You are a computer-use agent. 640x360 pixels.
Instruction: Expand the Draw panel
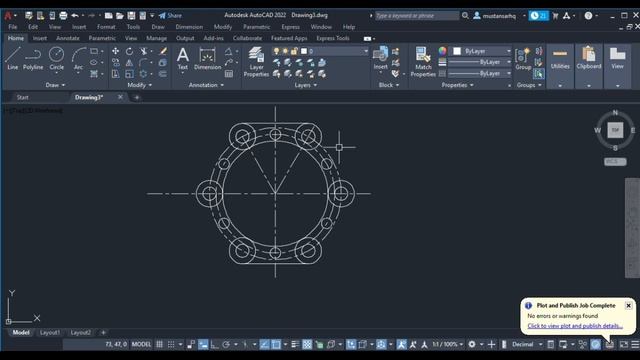pos(55,85)
